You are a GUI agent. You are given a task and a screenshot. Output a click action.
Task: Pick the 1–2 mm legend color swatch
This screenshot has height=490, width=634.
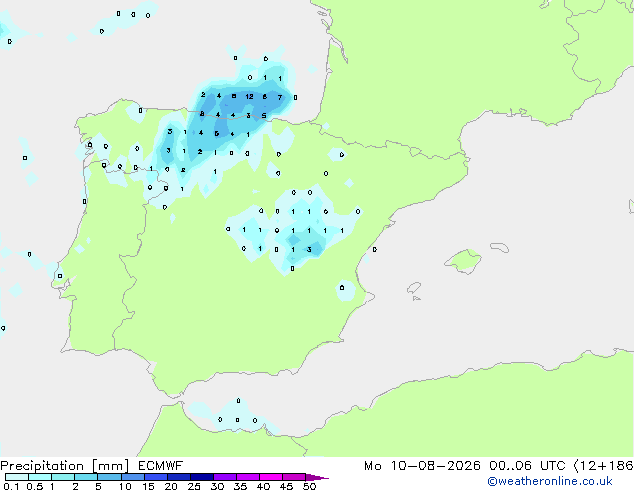pyautogui.click(x=63, y=477)
